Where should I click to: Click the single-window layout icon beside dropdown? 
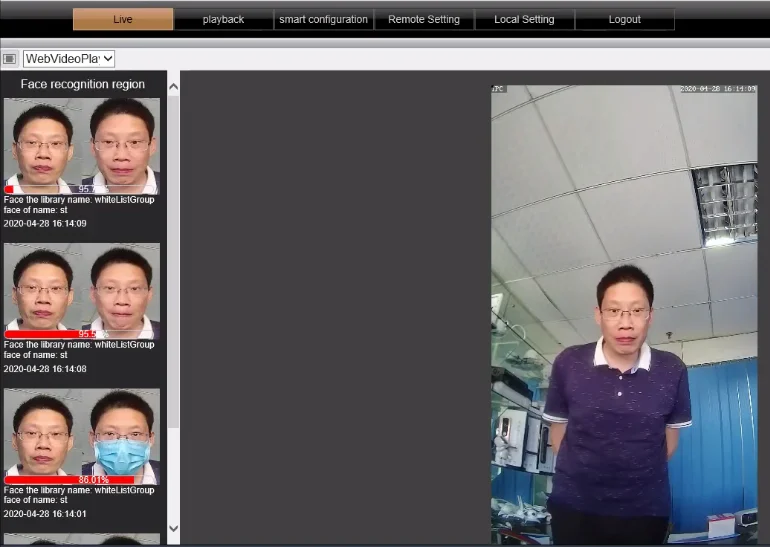[9, 59]
